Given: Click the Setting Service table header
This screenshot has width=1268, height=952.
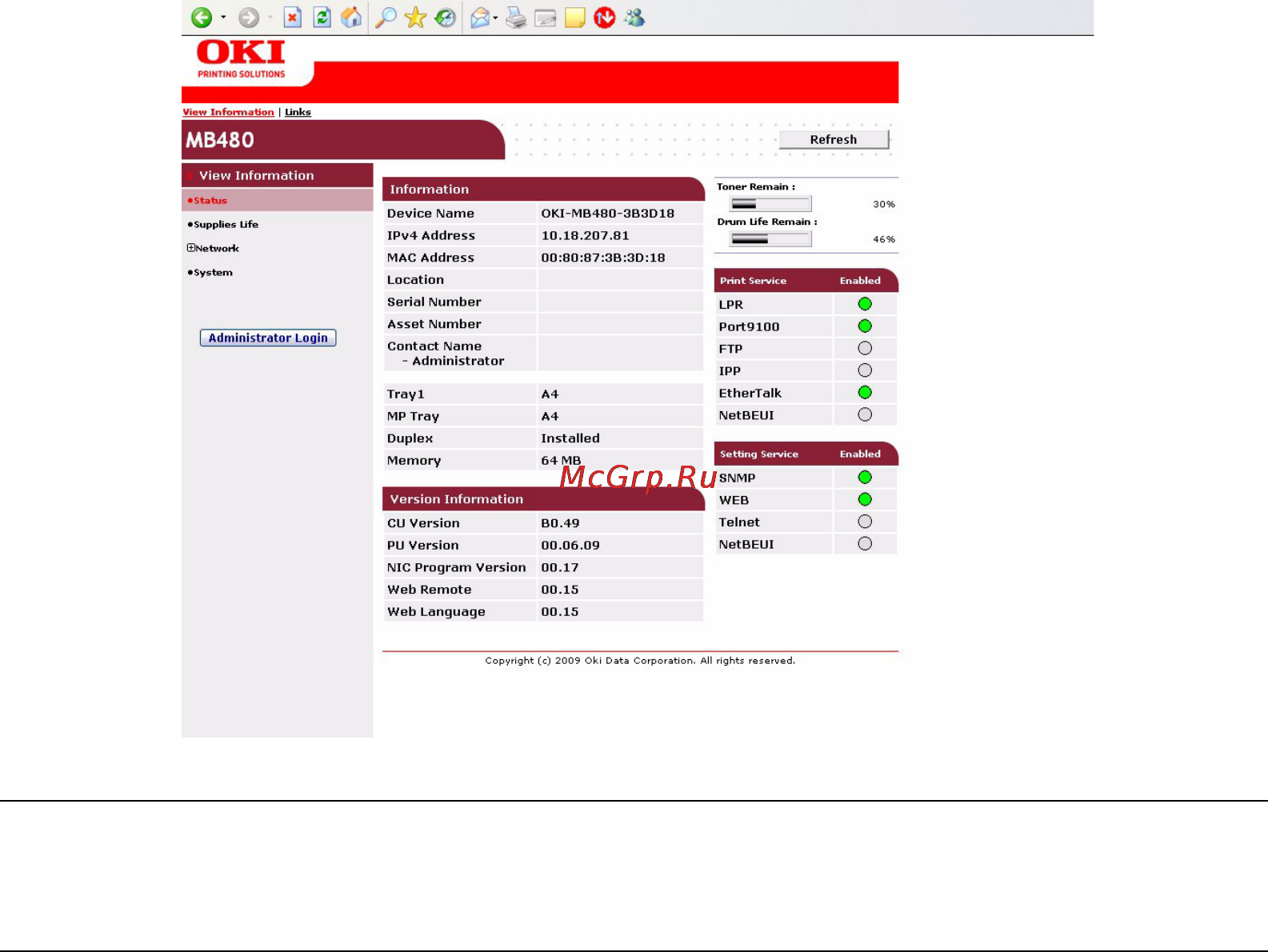Looking at the screenshot, I should (806, 454).
